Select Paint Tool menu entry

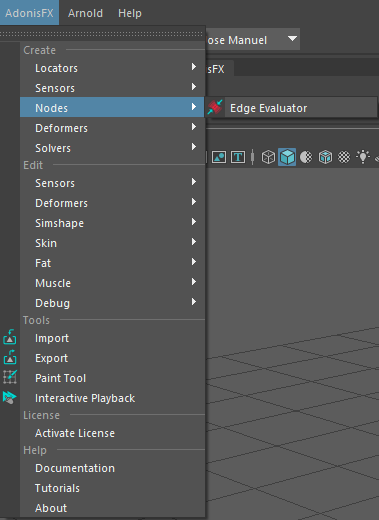pyautogui.click(x=112, y=378)
